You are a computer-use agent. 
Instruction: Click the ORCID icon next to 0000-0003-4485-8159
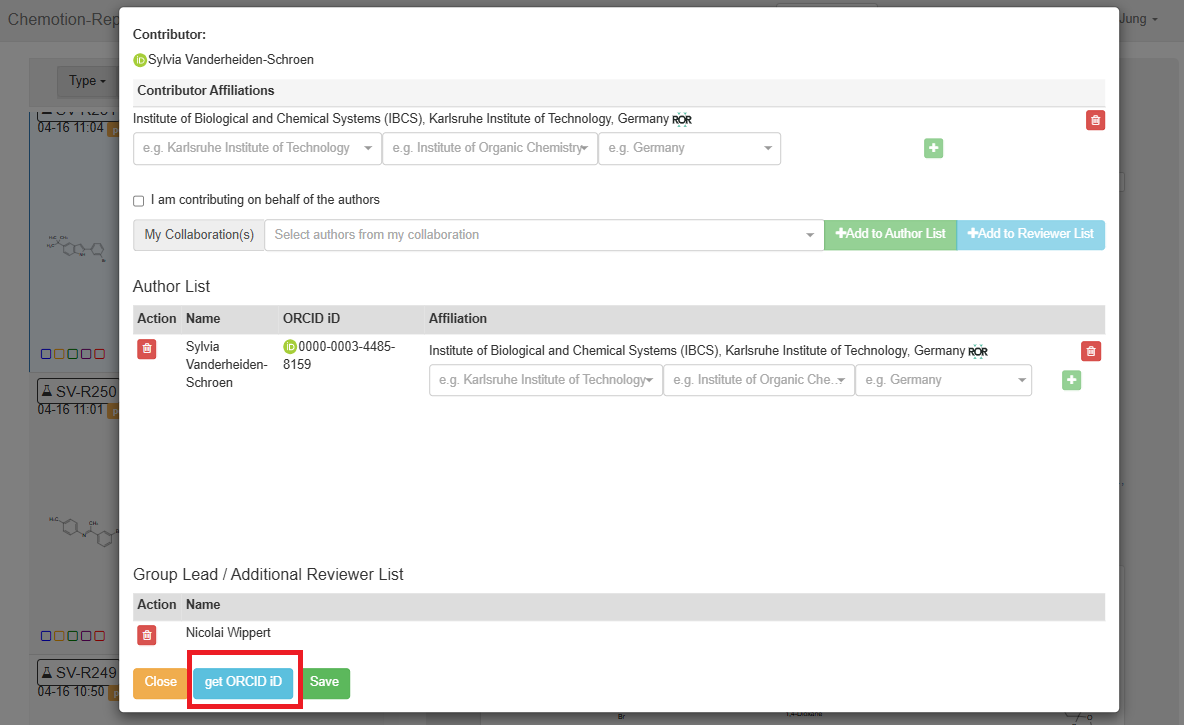[x=290, y=347]
